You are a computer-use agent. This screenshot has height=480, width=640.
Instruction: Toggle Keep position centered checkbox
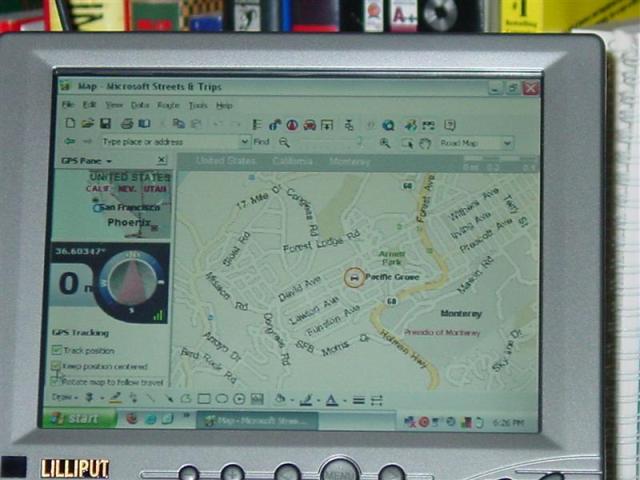pyautogui.click(x=56, y=366)
